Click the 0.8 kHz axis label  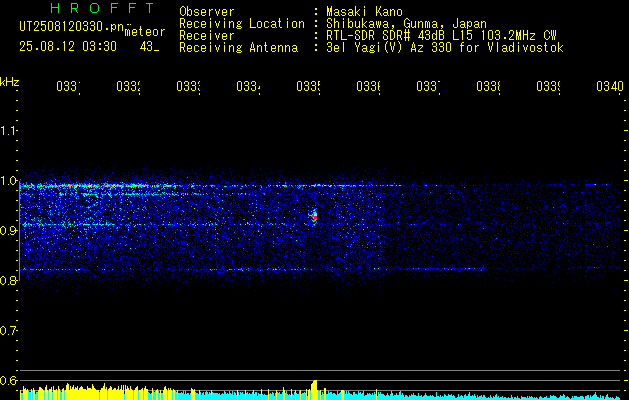(8, 280)
